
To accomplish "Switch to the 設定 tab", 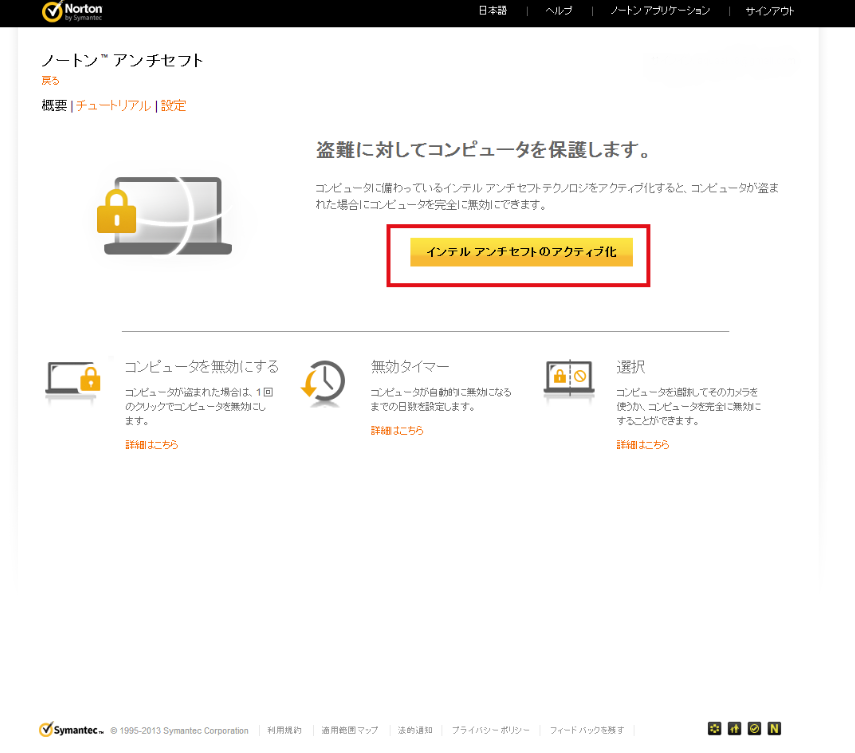I will (x=173, y=105).
